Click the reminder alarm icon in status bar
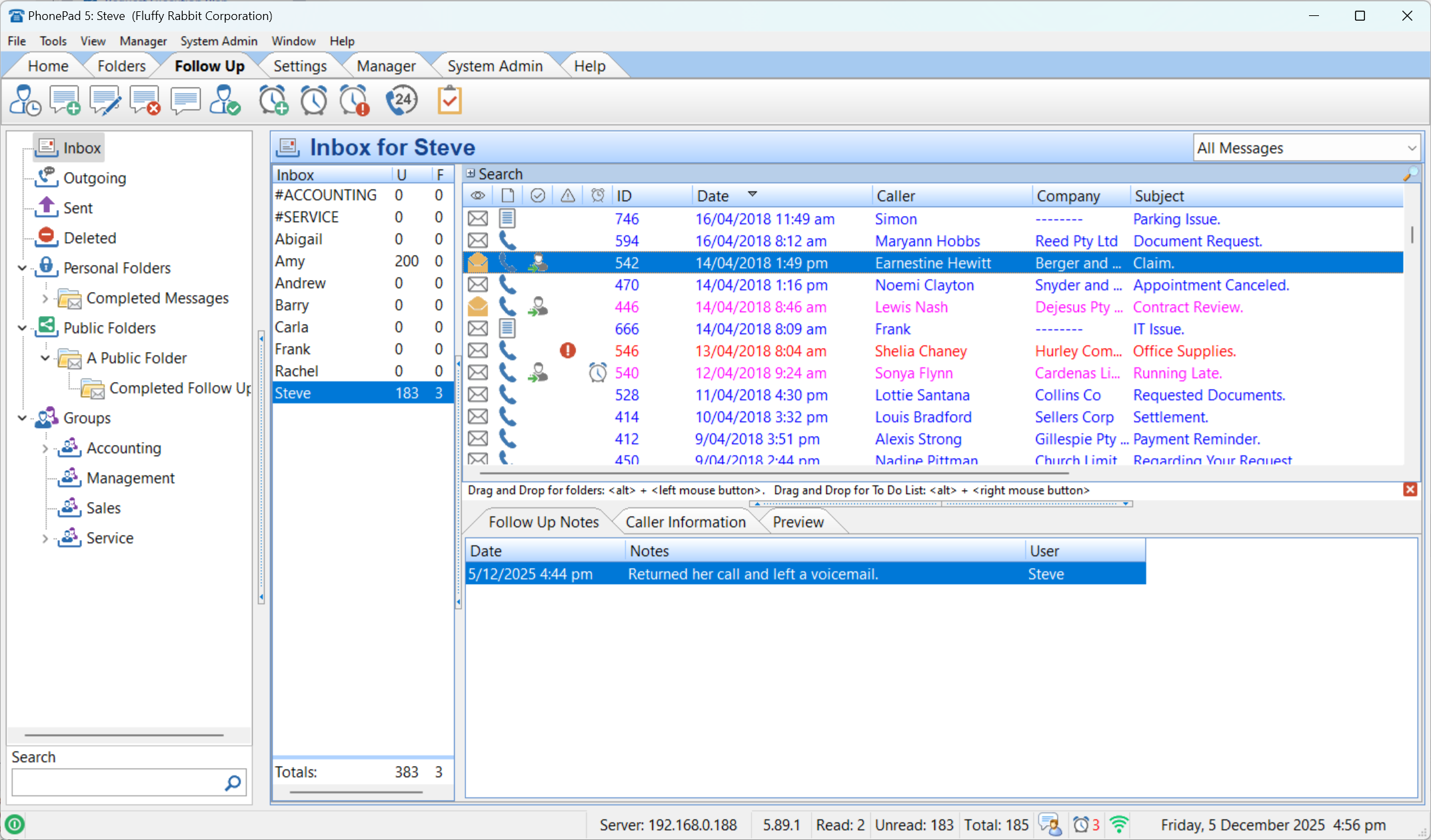 (1081, 825)
